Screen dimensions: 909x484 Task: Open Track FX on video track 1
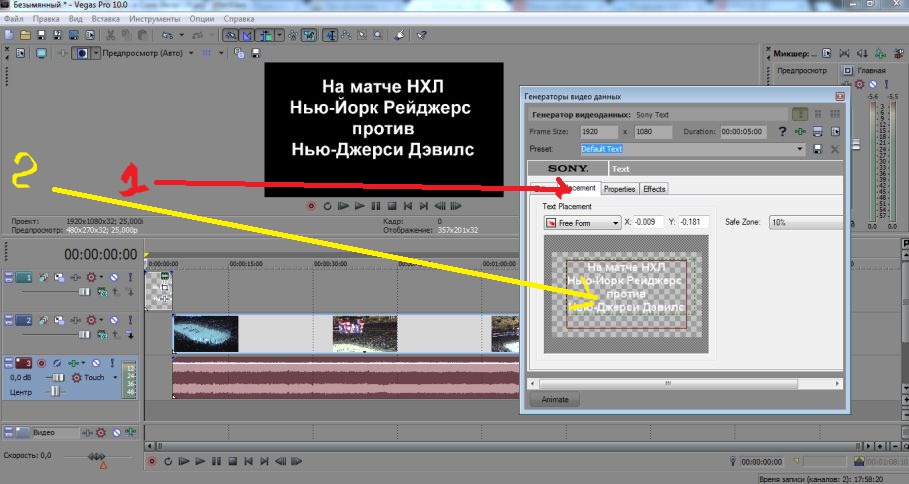pos(75,278)
